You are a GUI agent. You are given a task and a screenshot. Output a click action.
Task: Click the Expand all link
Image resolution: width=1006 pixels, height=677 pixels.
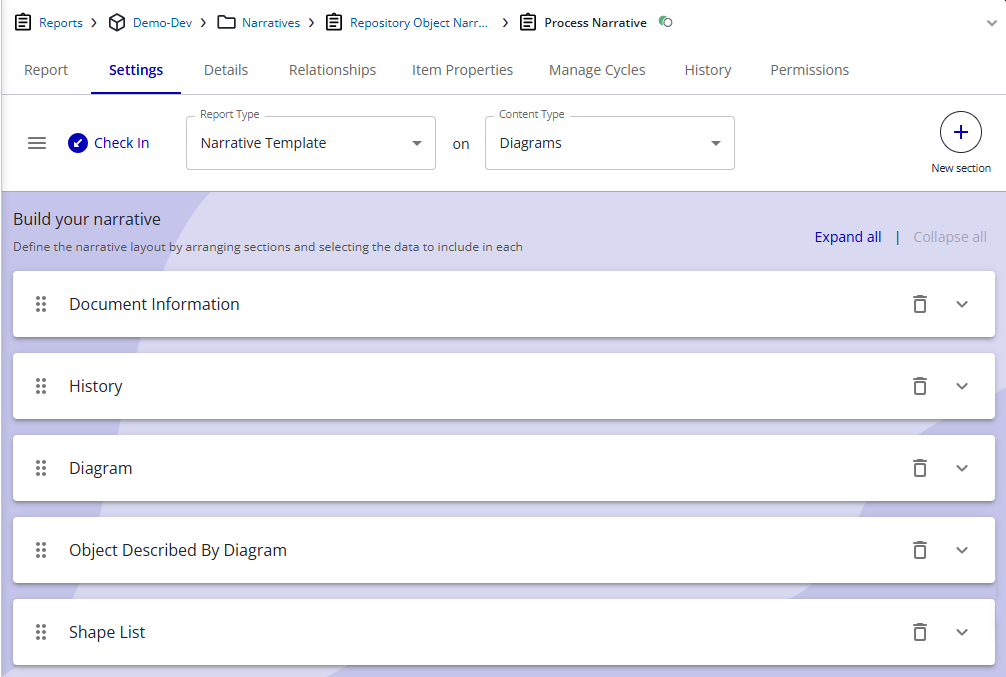848,237
